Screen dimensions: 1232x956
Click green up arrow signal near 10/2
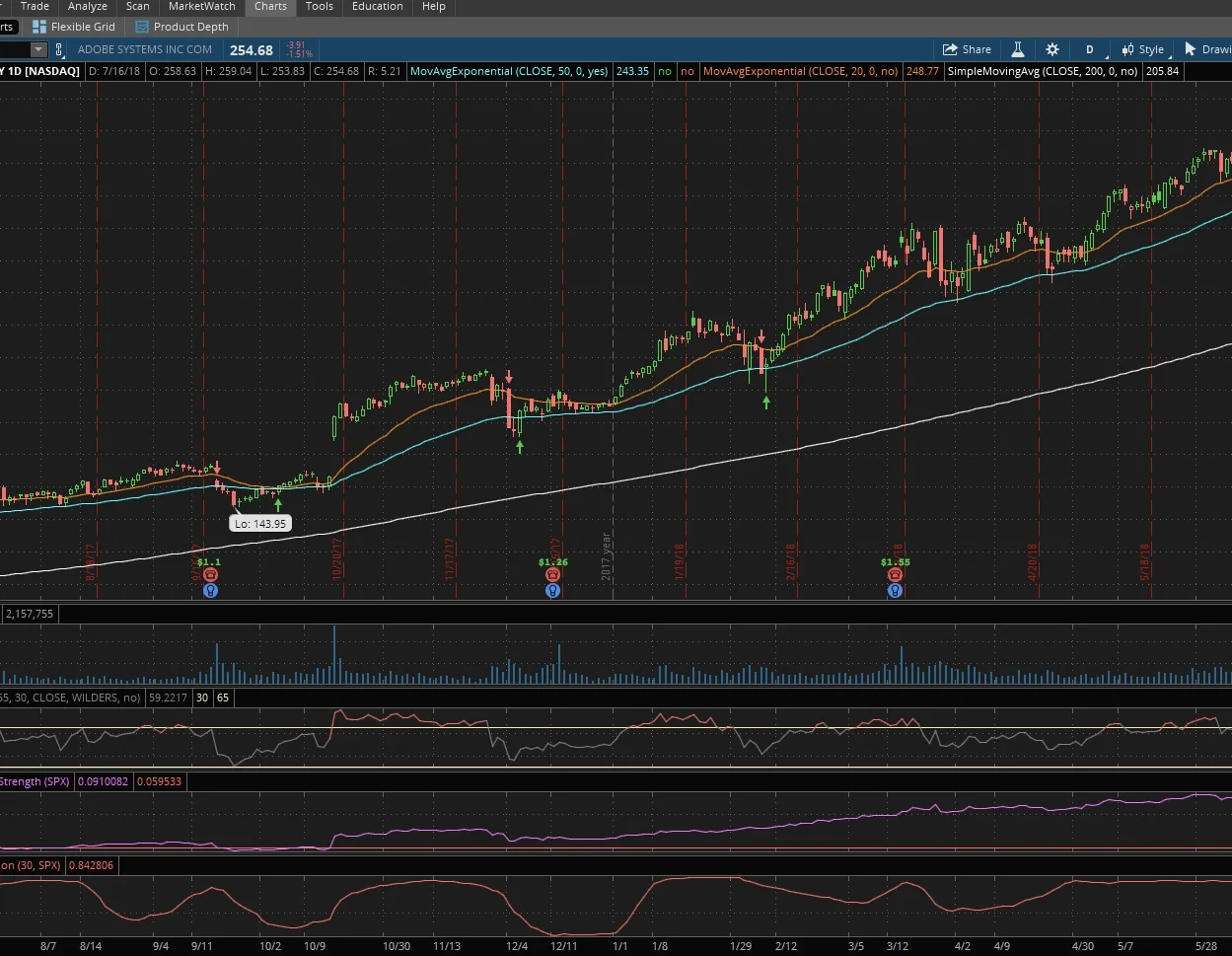click(x=278, y=505)
